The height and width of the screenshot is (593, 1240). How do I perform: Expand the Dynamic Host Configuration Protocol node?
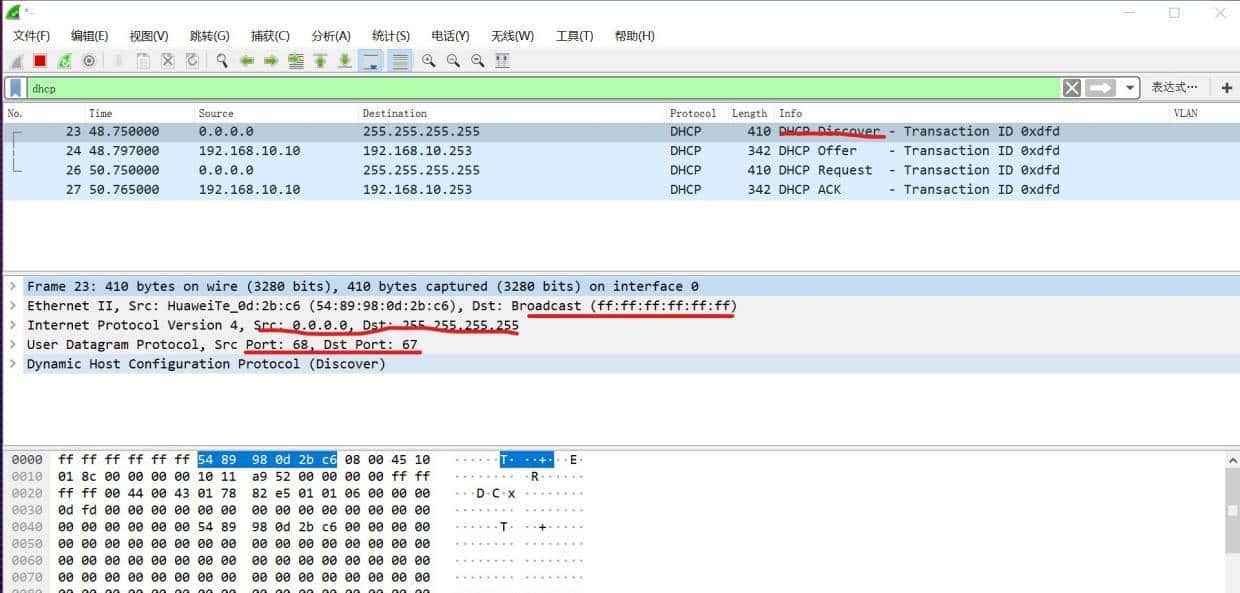pos(11,364)
